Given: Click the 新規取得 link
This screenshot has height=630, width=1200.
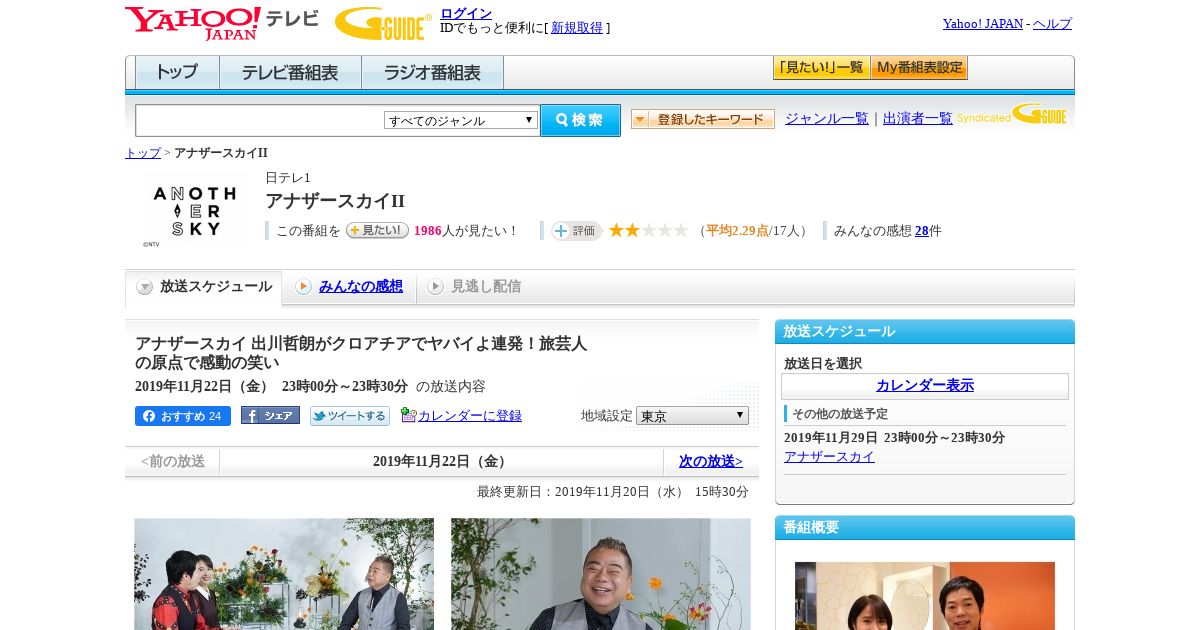Looking at the screenshot, I should pyautogui.click(x=577, y=28).
